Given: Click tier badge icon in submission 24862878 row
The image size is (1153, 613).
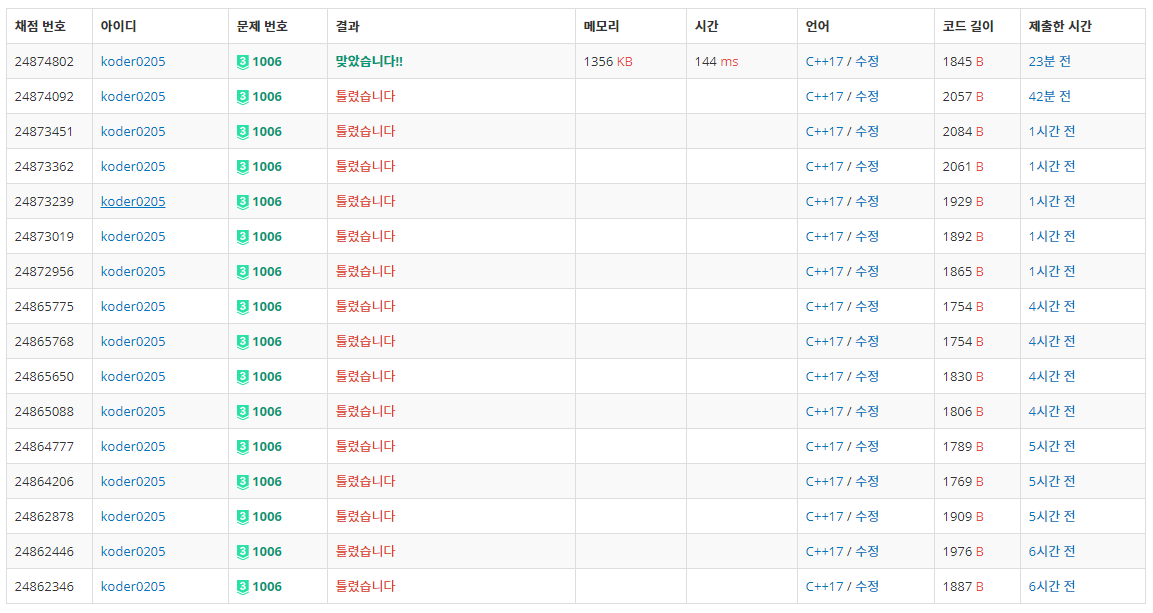Looking at the screenshot, I should [x=243, y=517].
